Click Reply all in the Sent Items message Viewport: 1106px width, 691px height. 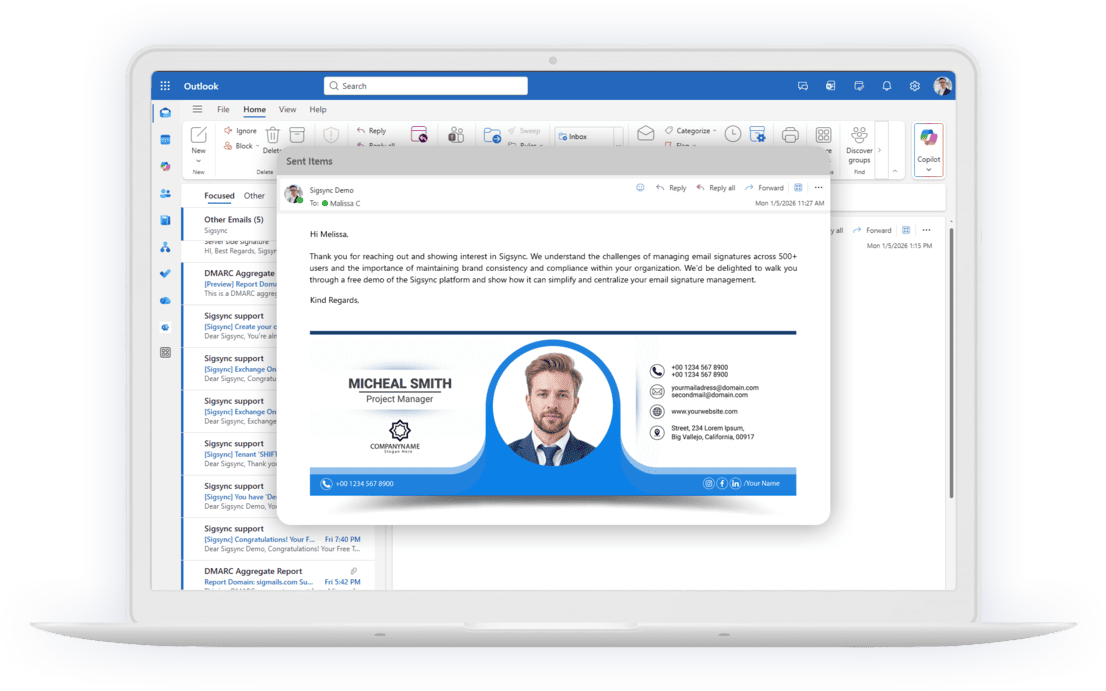pos(716,188)
